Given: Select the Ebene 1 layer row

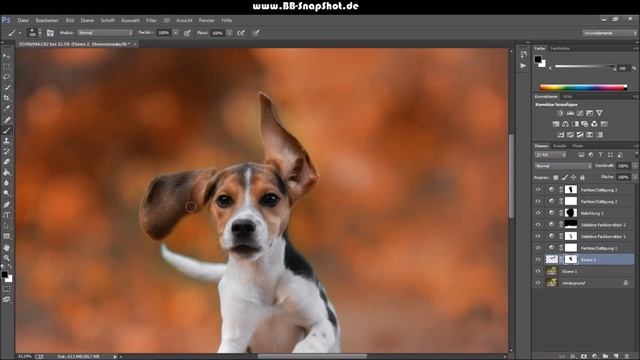Looking at the screenshot, I should (x=584, y=271).
